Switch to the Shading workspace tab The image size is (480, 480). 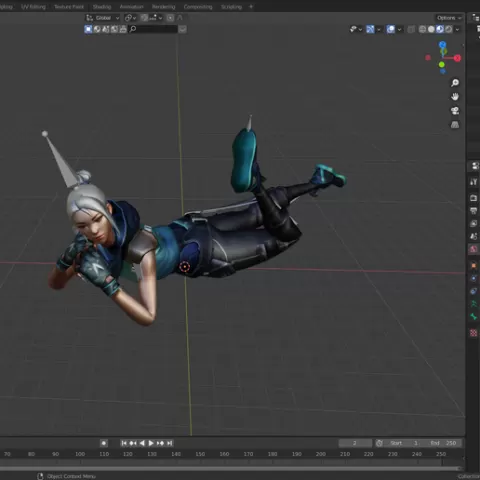pyautogui.click(x=102, y=7)
